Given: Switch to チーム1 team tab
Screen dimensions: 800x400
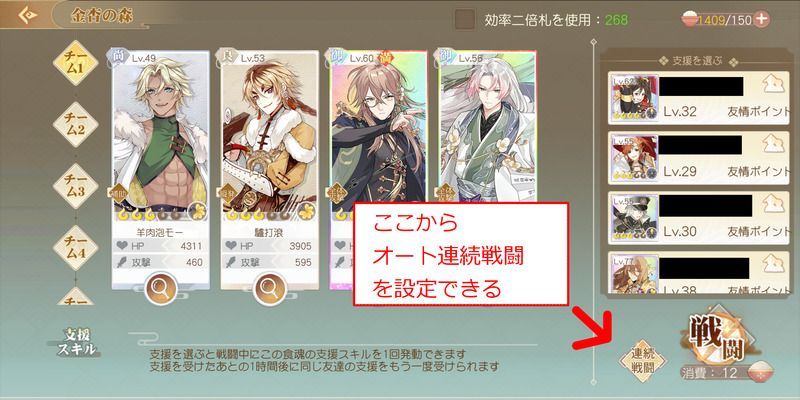Looking at the screenshot, I should [76, 63].
